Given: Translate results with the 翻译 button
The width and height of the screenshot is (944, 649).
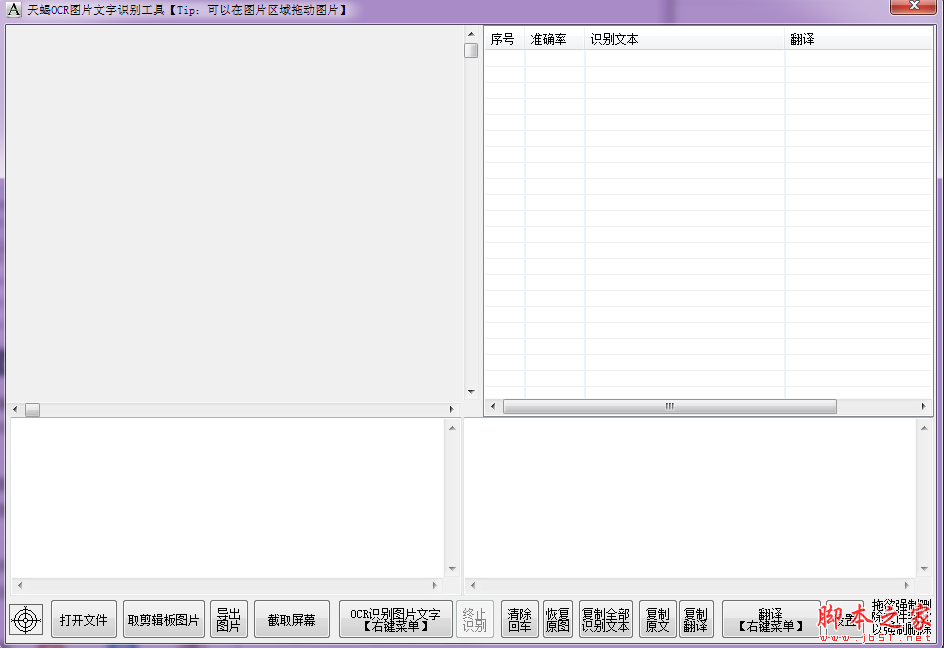Looking at the screenshot, I should click(x=771, y=619).
